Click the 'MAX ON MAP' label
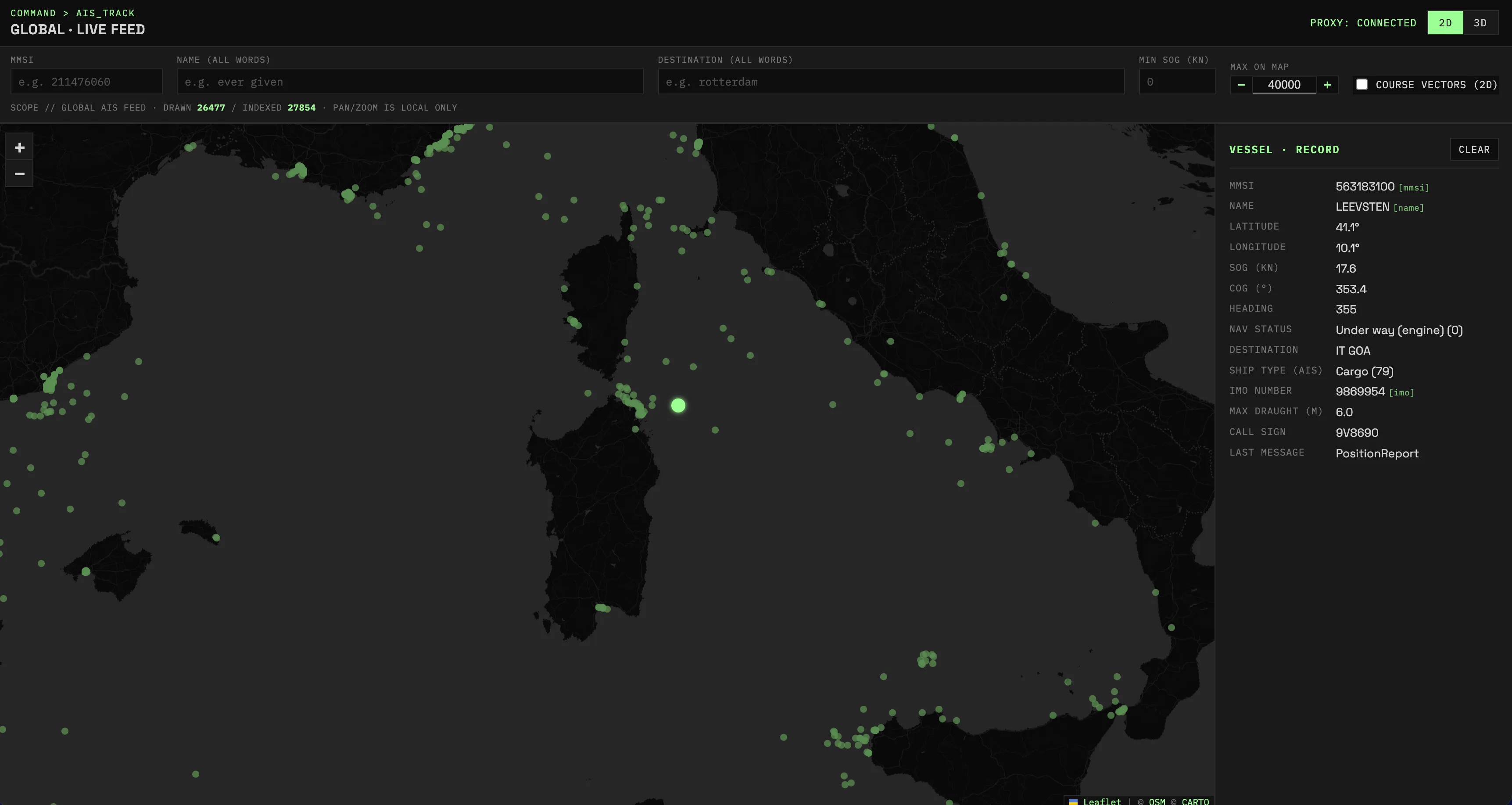The height and width of the screenshot is (805, 1512). pyautogui.click(x=1260, y=67)
